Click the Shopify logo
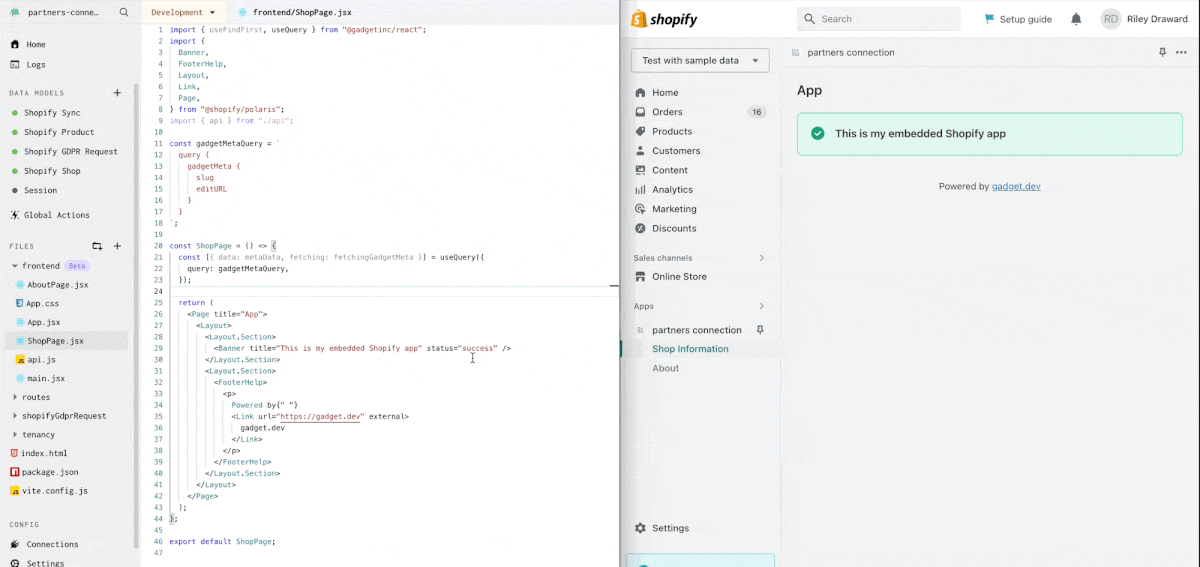The image size is (1200, 567). (x=664, y=19)
